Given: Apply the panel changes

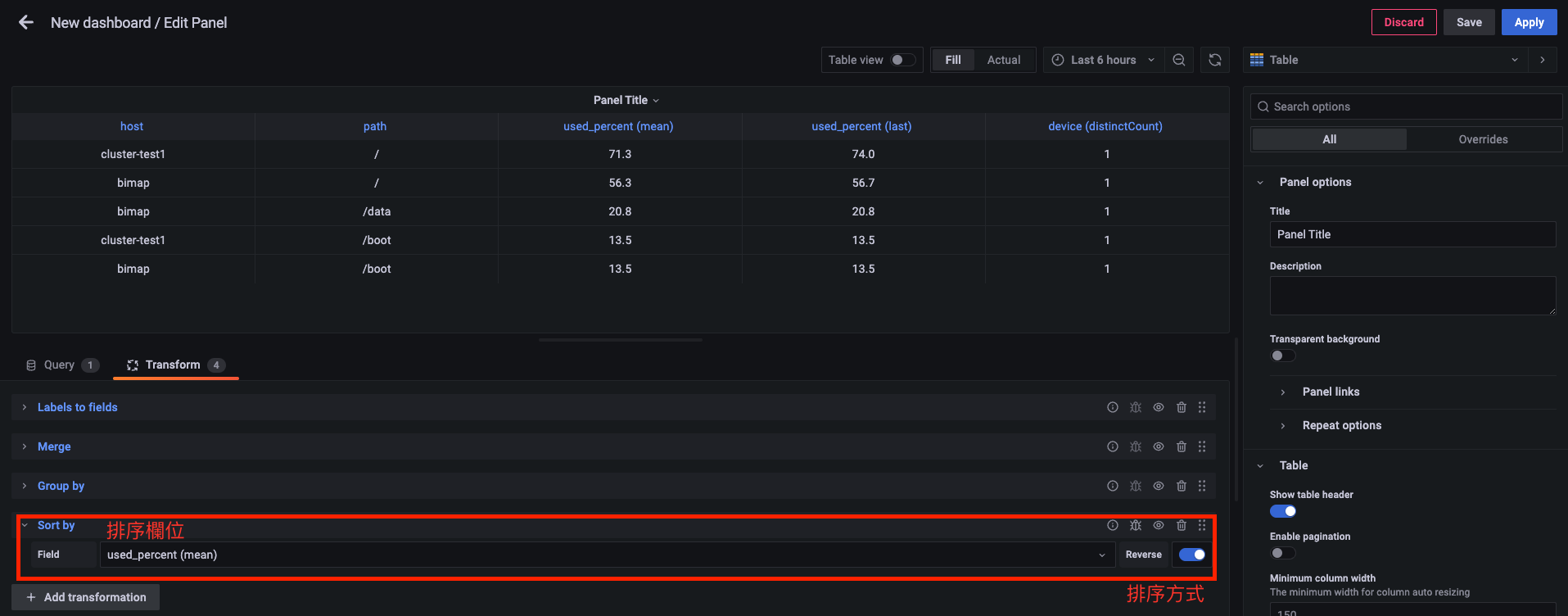Looking at the screenshot, I should pyautogui.click(x=1529, y=22).
